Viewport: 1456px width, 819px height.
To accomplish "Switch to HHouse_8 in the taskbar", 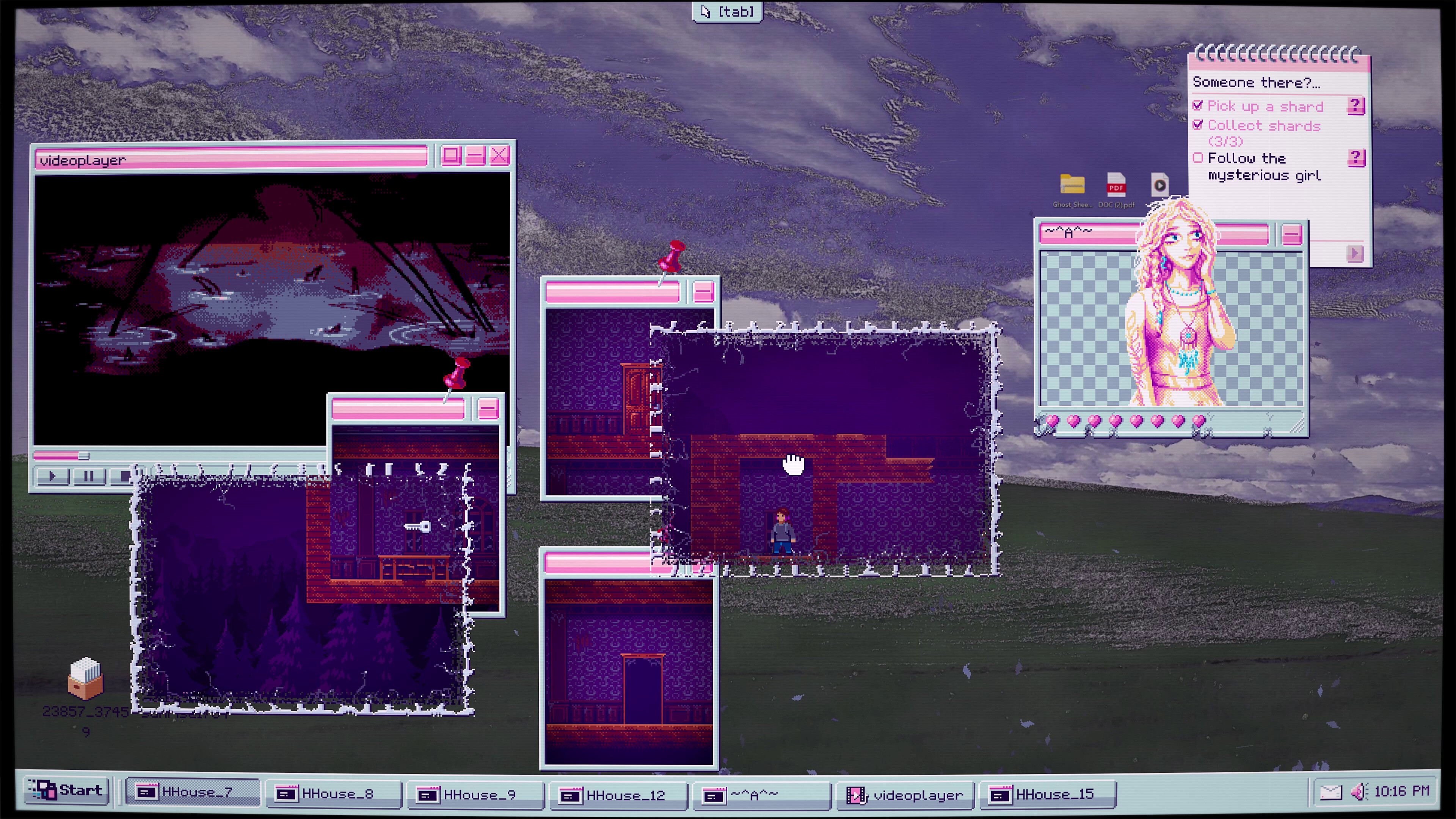I will [x=334, y=794].
